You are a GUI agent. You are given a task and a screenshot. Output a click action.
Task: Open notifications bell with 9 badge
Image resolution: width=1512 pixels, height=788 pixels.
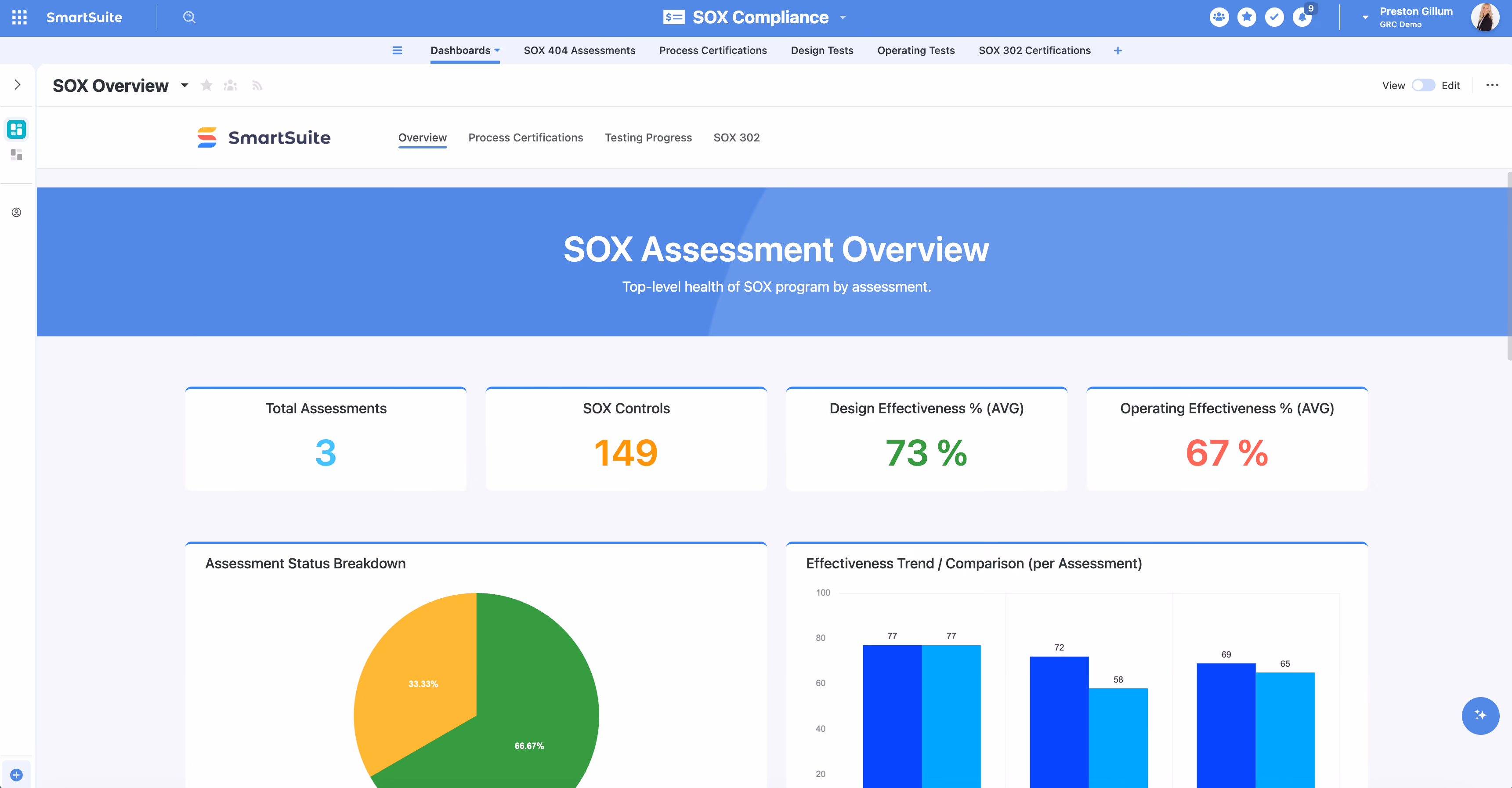click(x=1302, y=17)
